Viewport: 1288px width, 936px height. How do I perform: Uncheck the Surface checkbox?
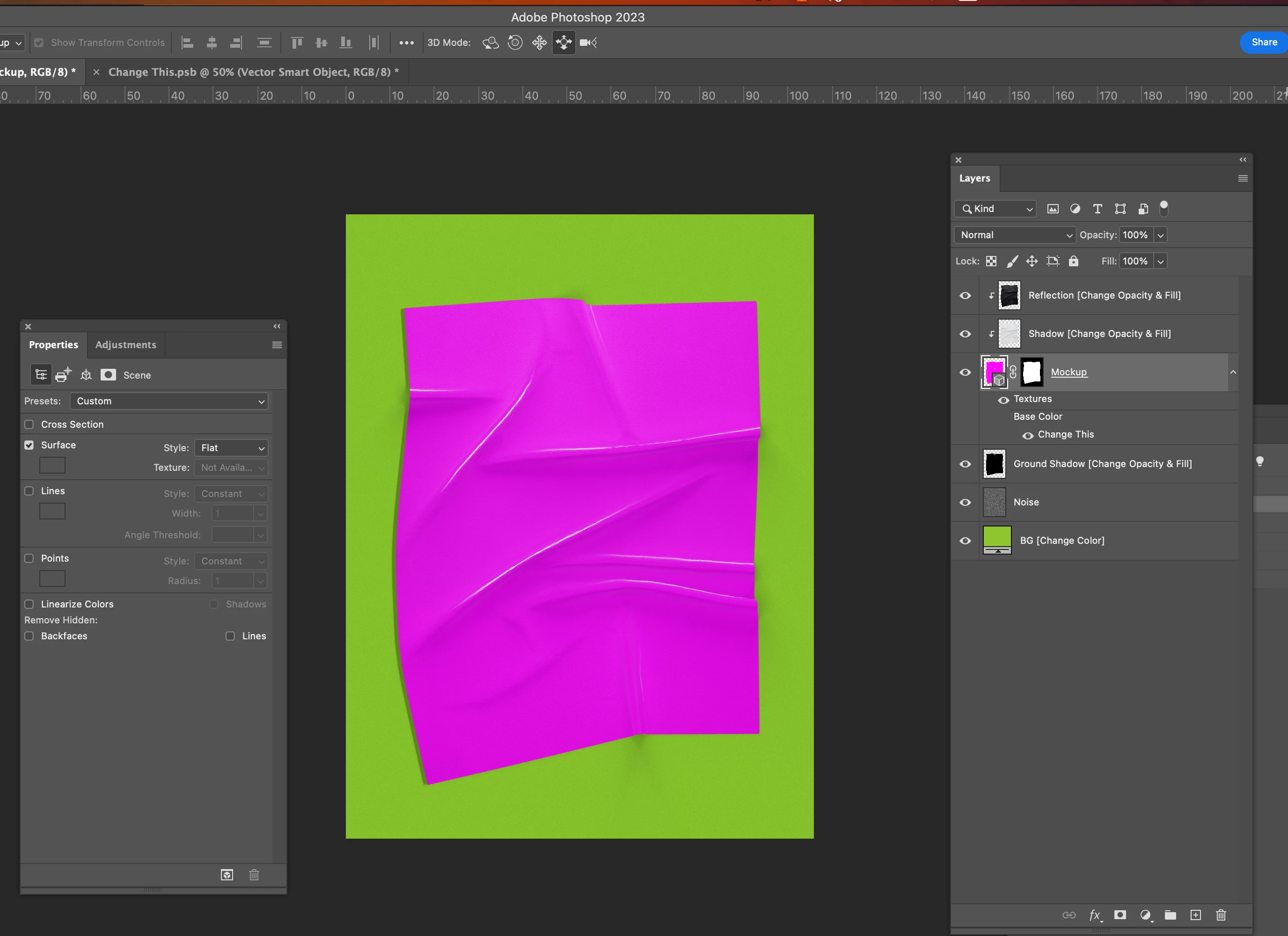click(29, 445)
